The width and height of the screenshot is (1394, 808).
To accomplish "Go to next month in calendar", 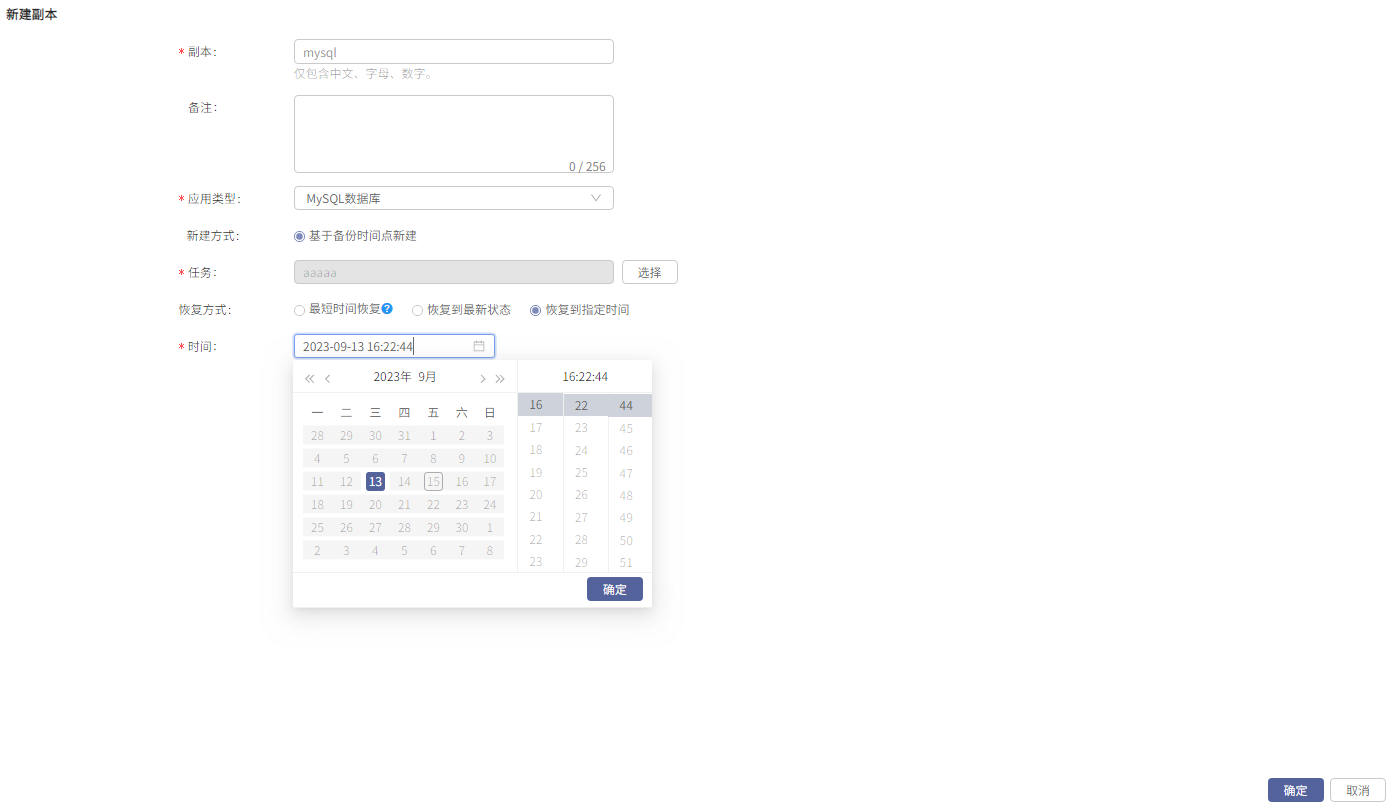I will (x=482, y=378).
